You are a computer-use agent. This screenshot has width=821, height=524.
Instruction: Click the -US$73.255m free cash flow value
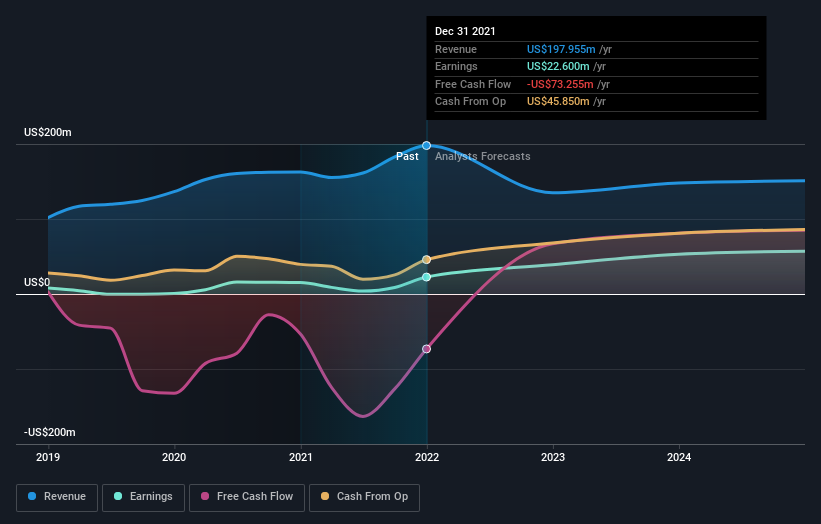[x=560, y=84]
